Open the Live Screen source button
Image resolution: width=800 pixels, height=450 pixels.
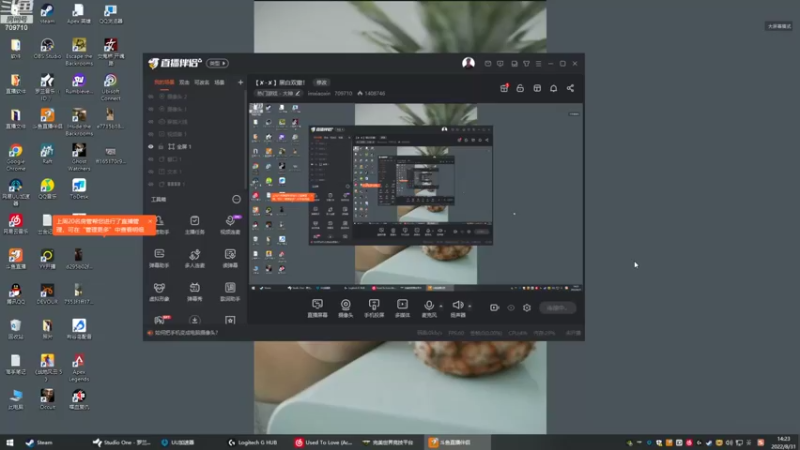(317, 308)
